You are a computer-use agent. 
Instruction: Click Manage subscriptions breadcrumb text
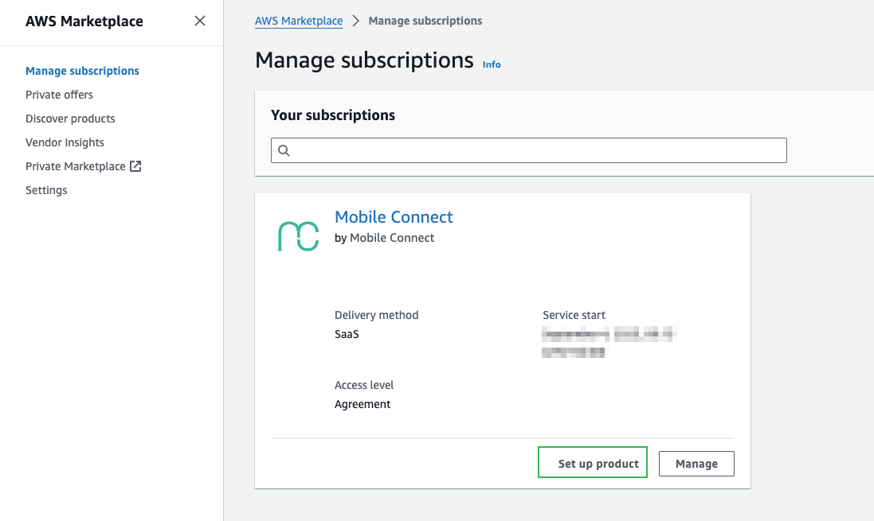coord(425,21)
